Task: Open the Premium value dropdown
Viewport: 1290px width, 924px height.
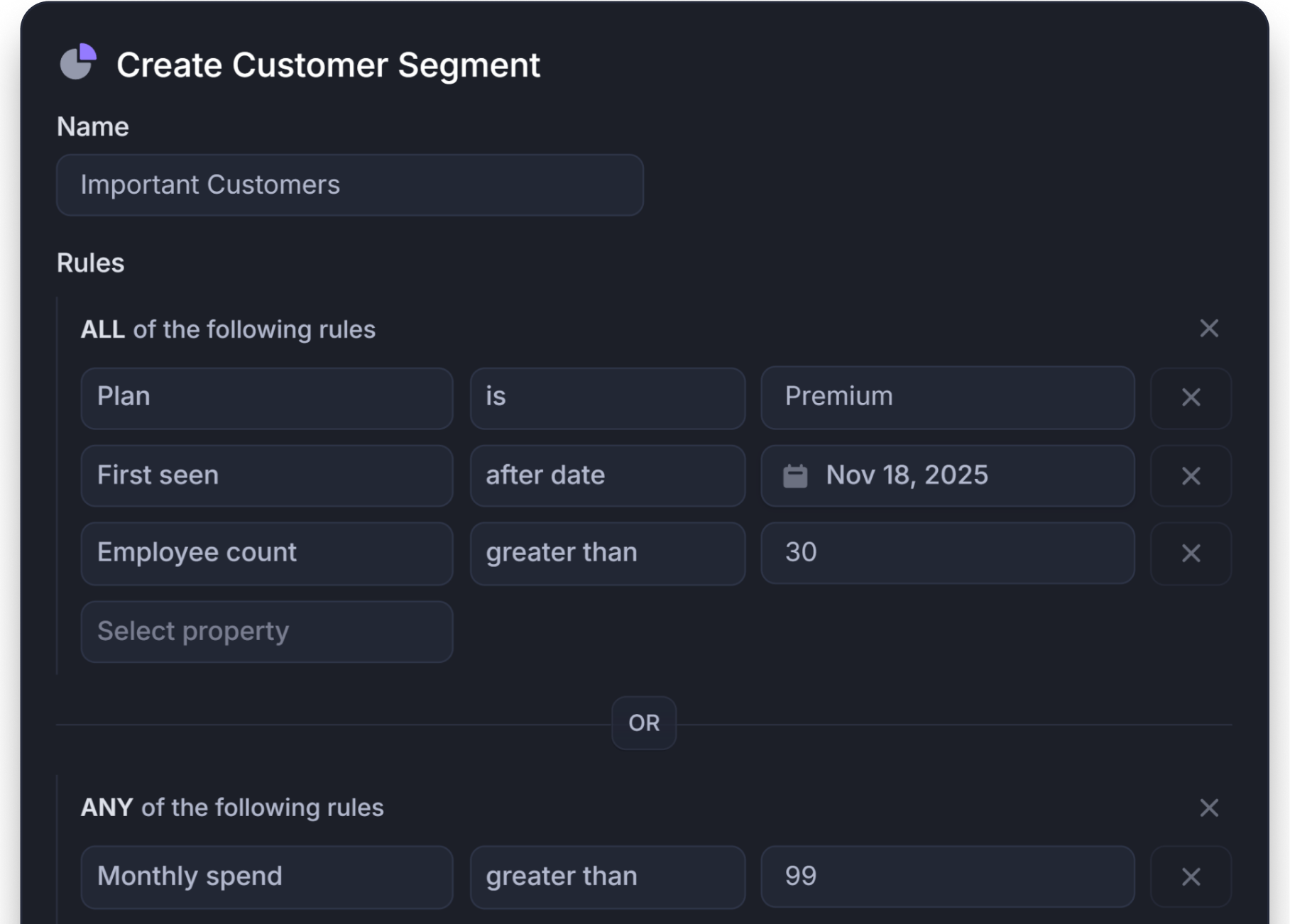Action: [x=948, y=398]
